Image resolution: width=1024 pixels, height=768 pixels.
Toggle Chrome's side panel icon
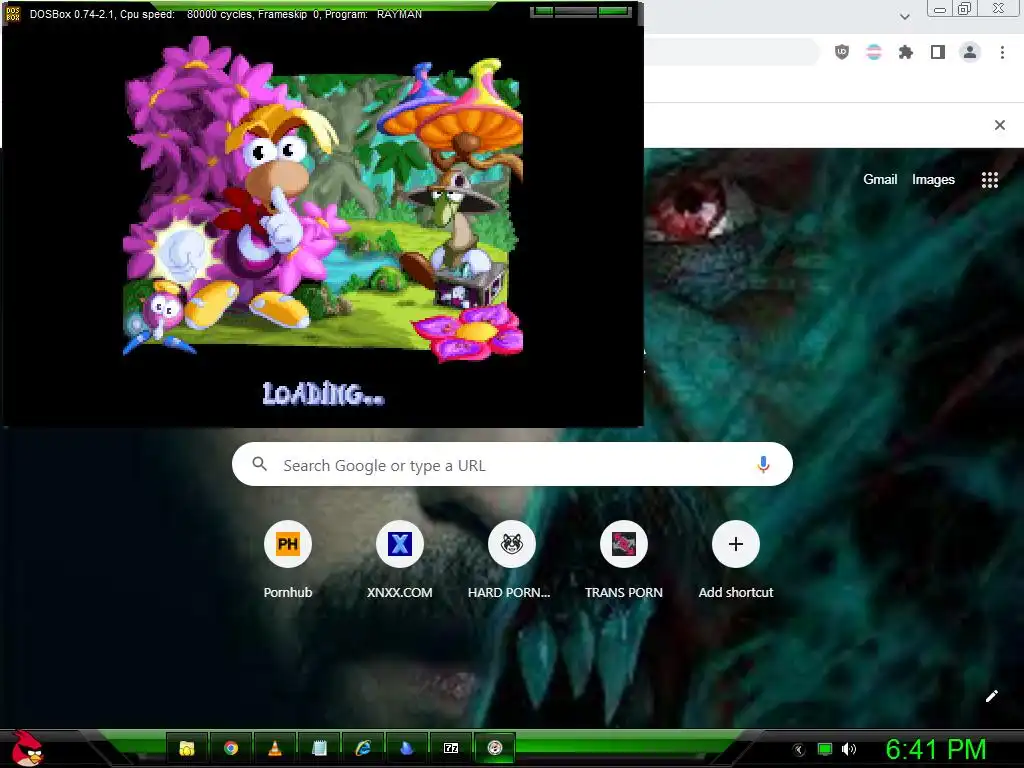coord(938,52)
